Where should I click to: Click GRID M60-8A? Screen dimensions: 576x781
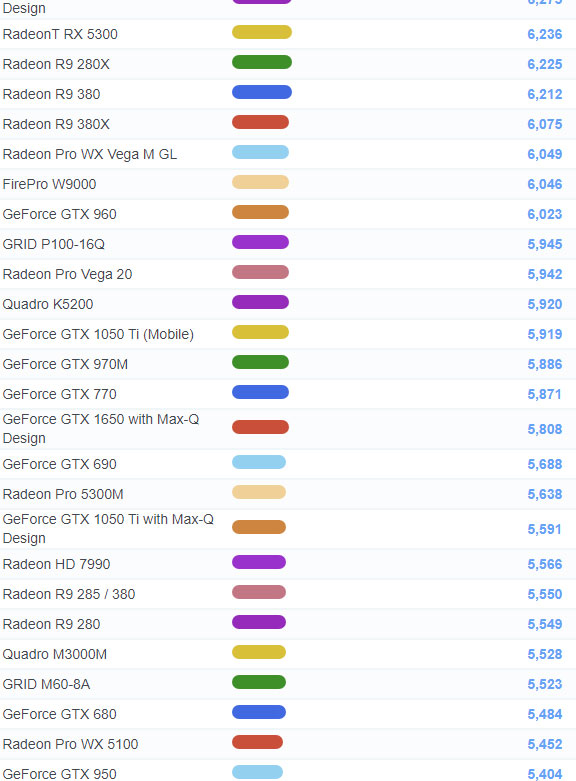[46, 684]
